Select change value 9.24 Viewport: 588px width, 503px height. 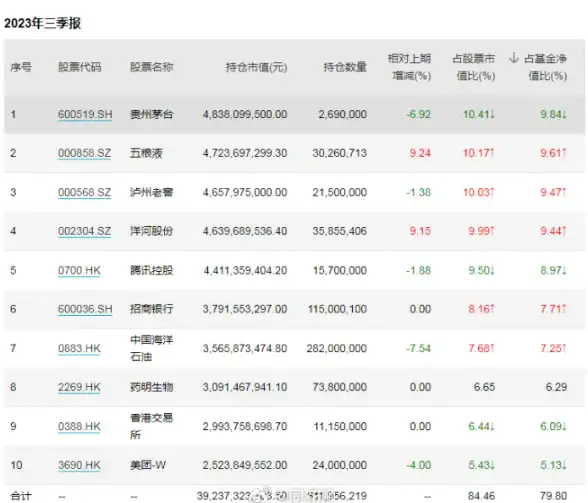420,153
